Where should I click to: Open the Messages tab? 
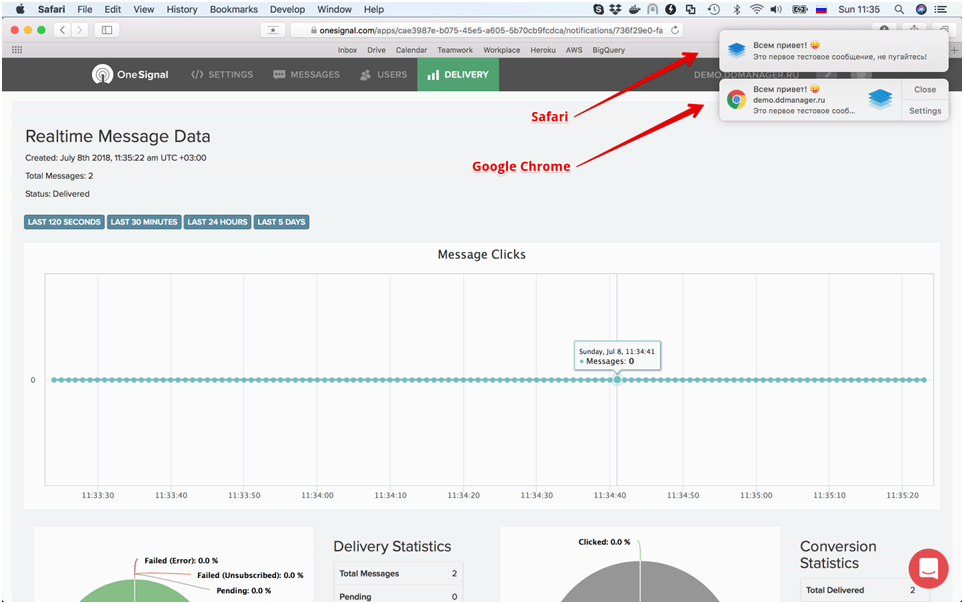point(306,74)
